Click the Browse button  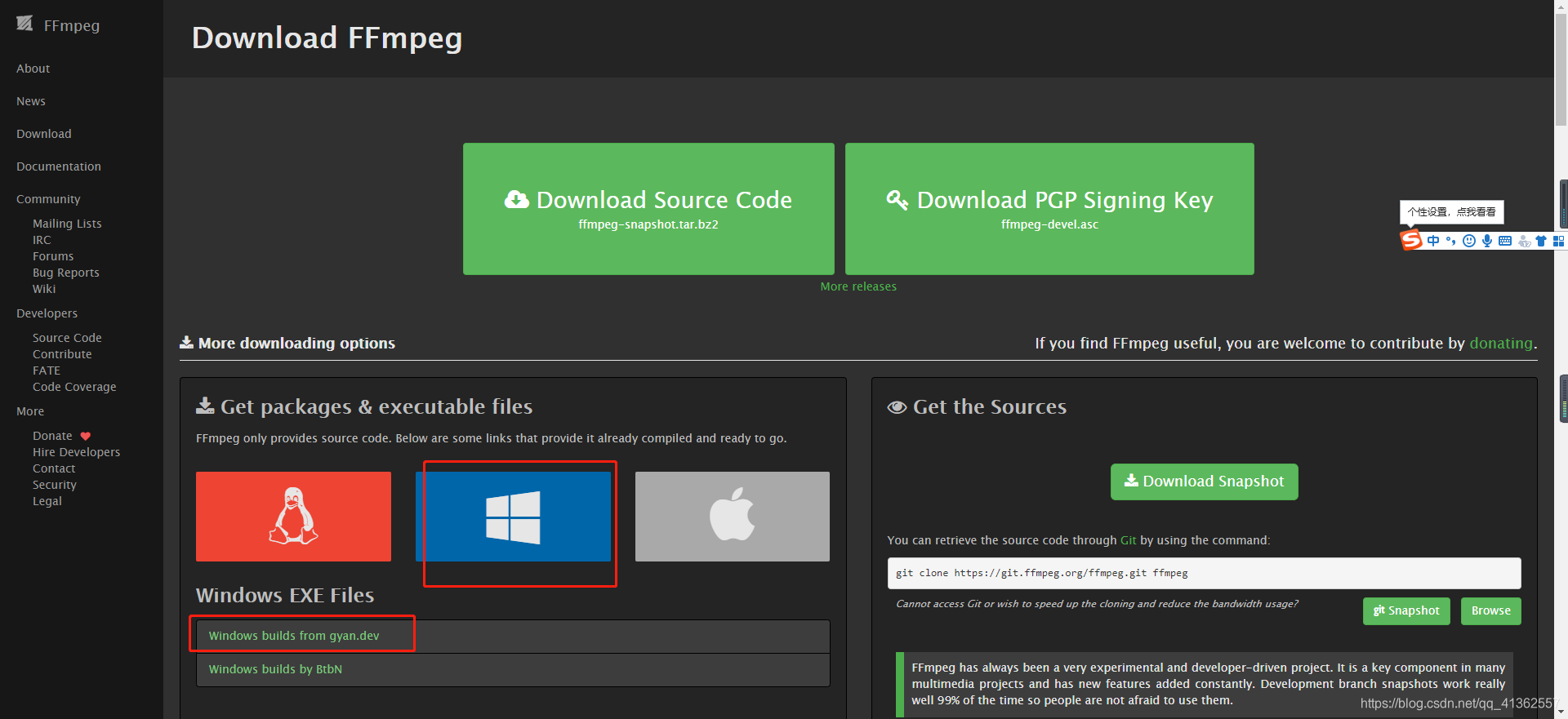tap(1490, 610)
